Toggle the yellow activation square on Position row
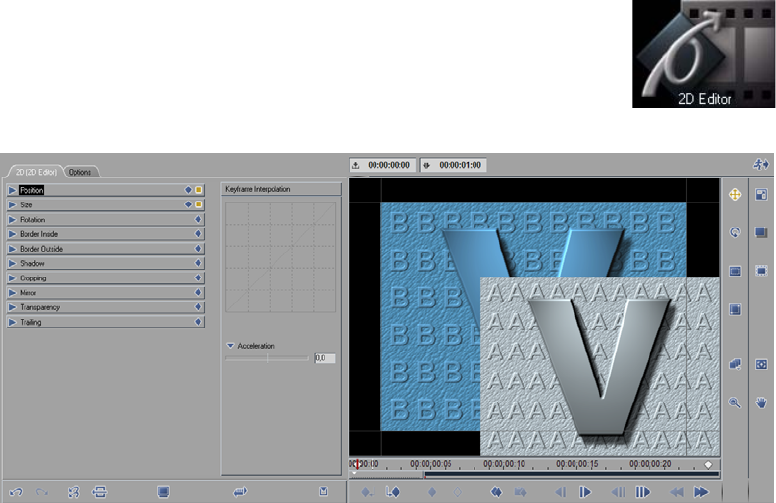Viewport: 776px width, 503px height. (198, 190)
